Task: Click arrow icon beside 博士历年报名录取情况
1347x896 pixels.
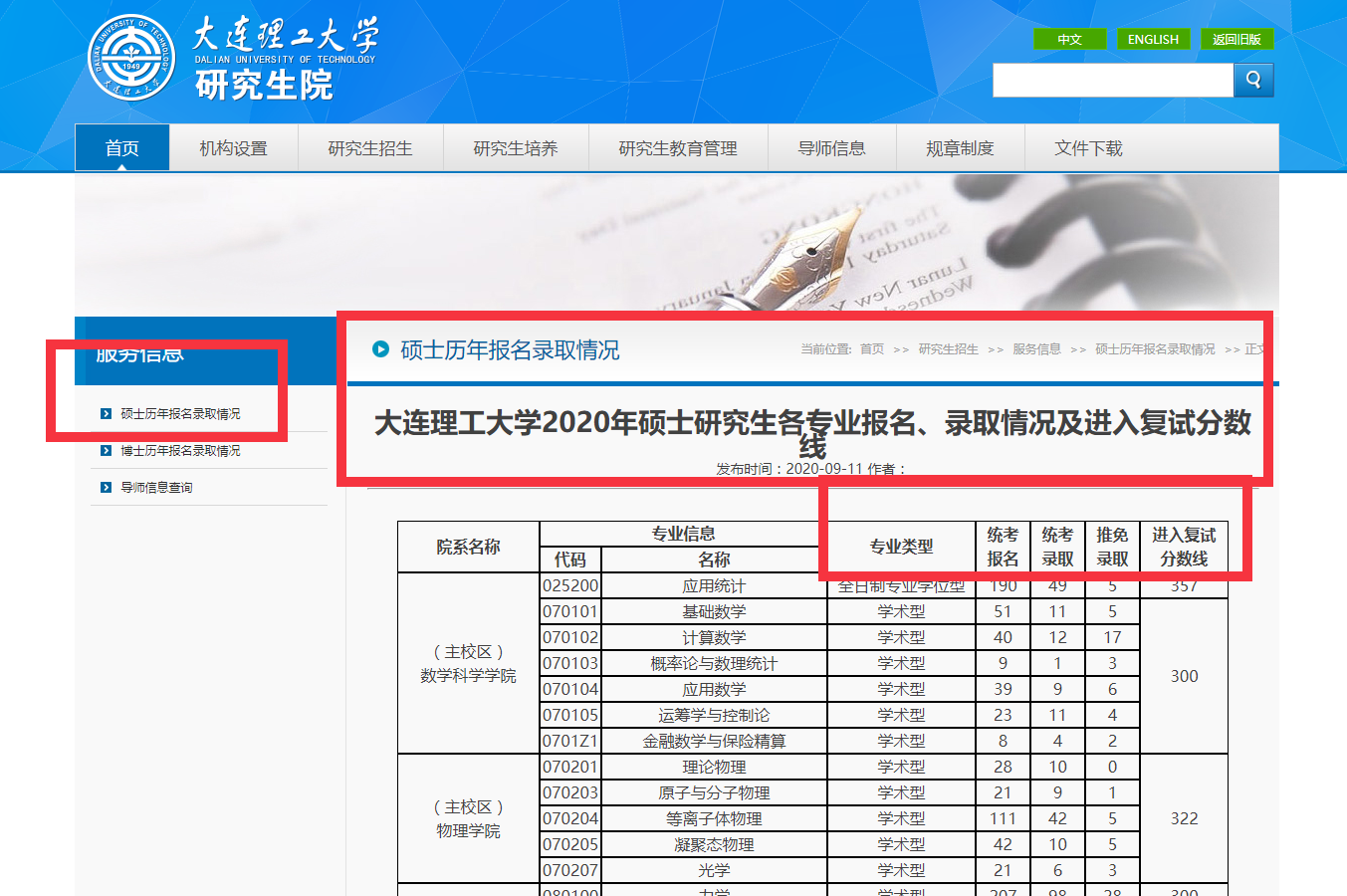Action: tap(106, 451)
